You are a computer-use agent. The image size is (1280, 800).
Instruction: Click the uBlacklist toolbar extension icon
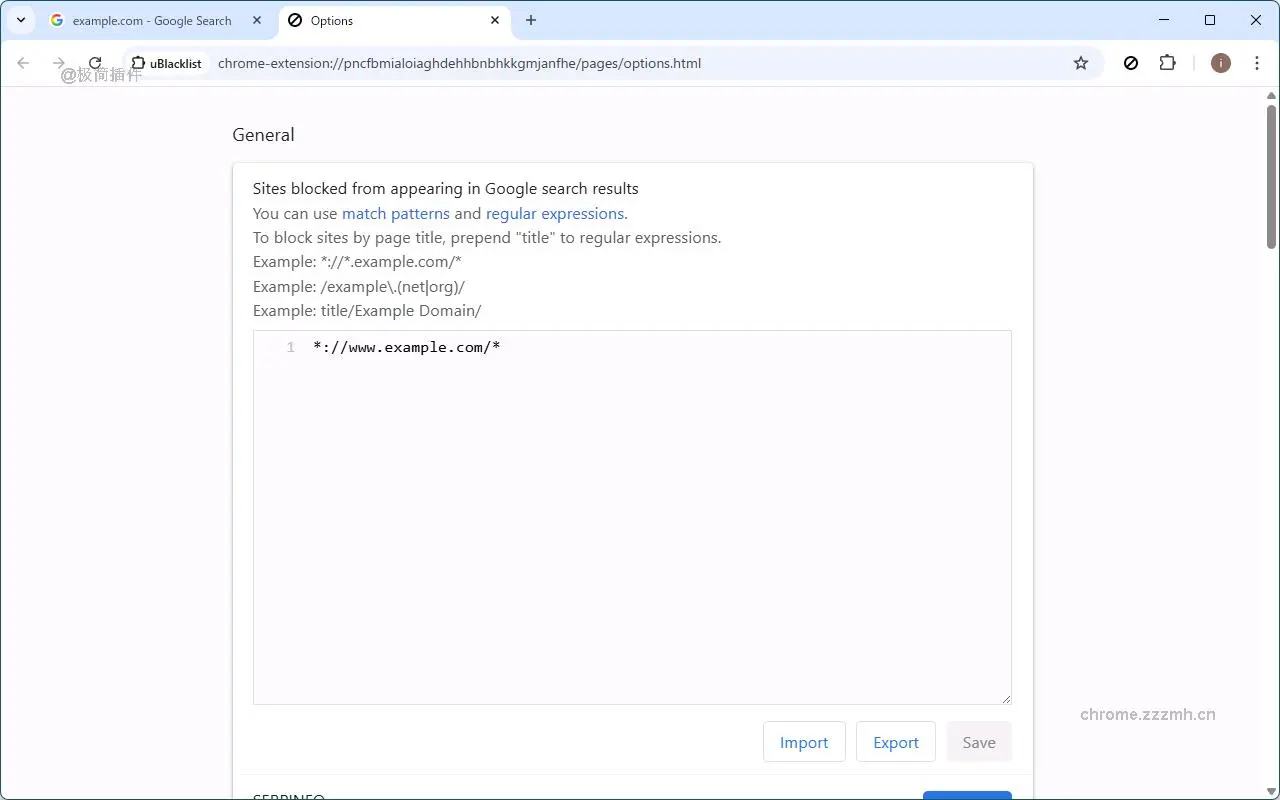click(x=1131, y=63)
